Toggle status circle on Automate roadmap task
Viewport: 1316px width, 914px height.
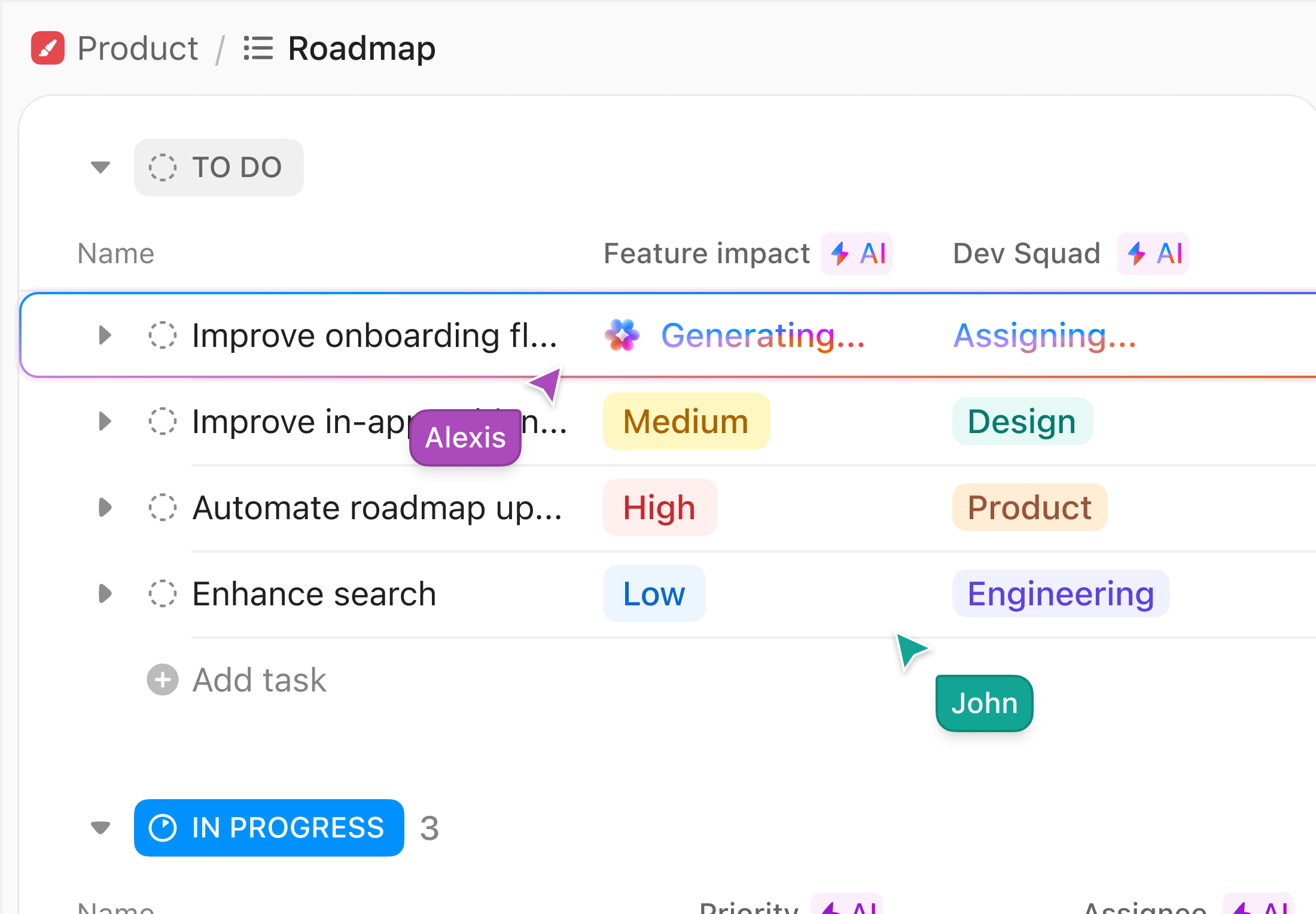click(x=162, y=507)
